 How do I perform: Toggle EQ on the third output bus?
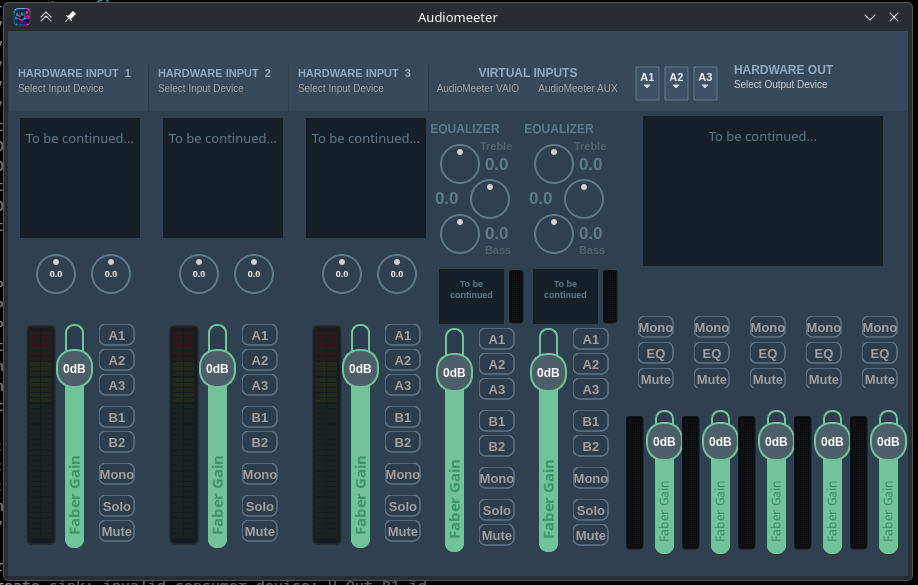pyautogui.click(x=768, y=354)
